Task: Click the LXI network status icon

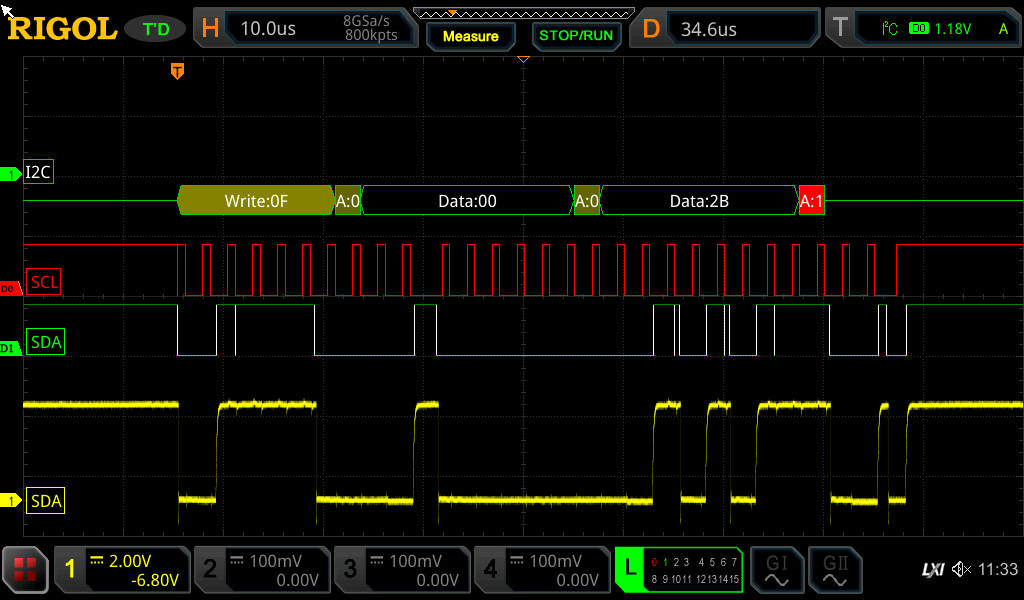Action: pyautogui.click(x=934, y=570)
